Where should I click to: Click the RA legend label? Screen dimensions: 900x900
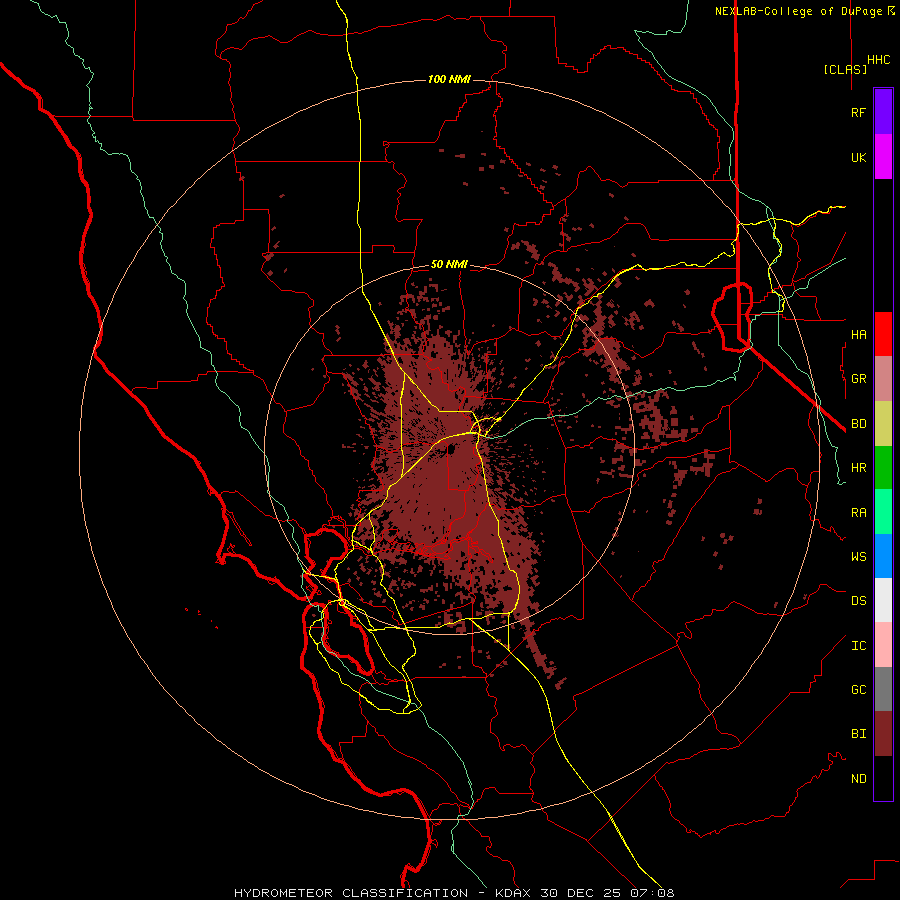[x=858, y=513]
